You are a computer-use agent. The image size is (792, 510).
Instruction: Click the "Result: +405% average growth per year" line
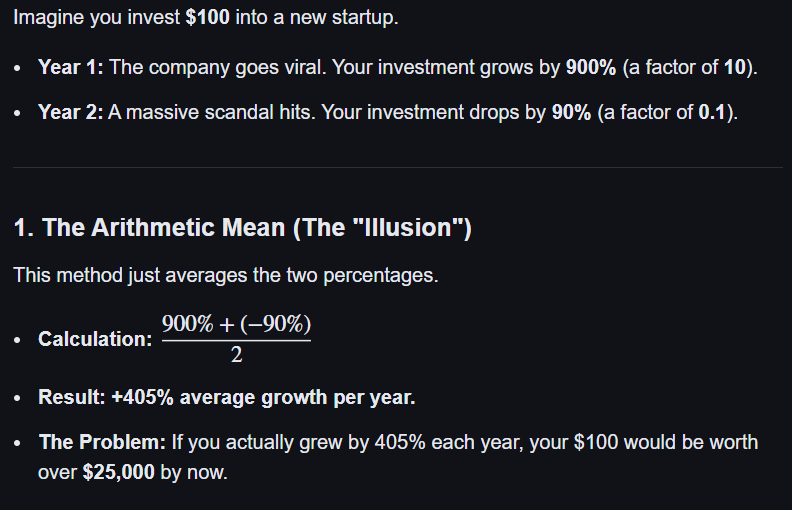coord(227,397)
